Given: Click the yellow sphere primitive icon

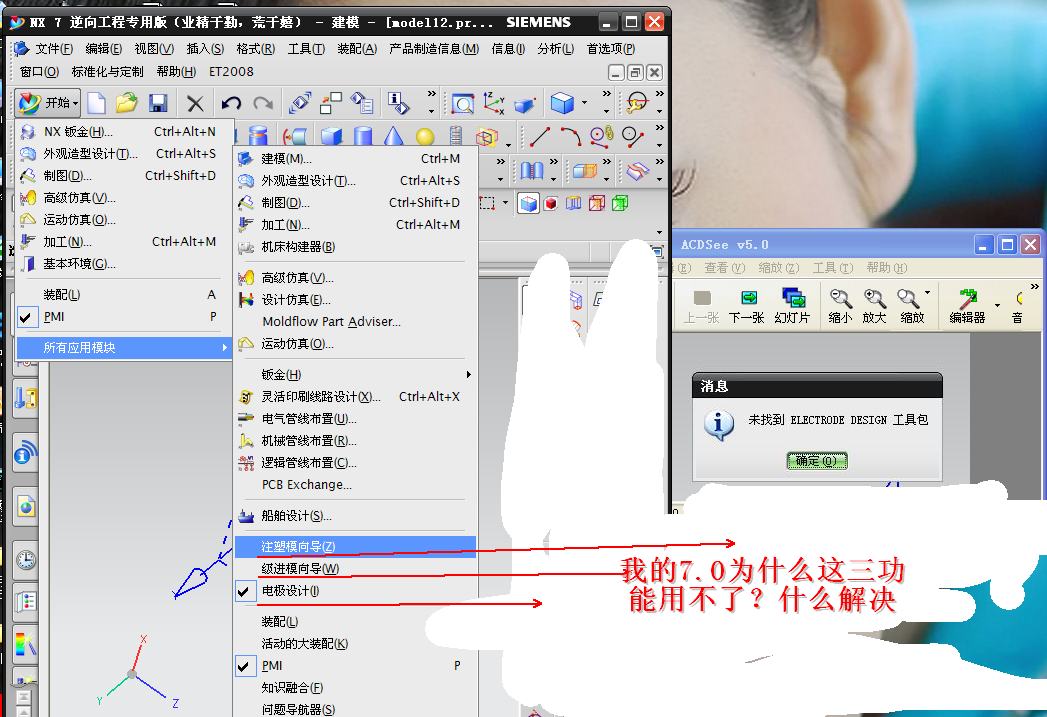Looking at the screenshot, I should tap(425, 137).
